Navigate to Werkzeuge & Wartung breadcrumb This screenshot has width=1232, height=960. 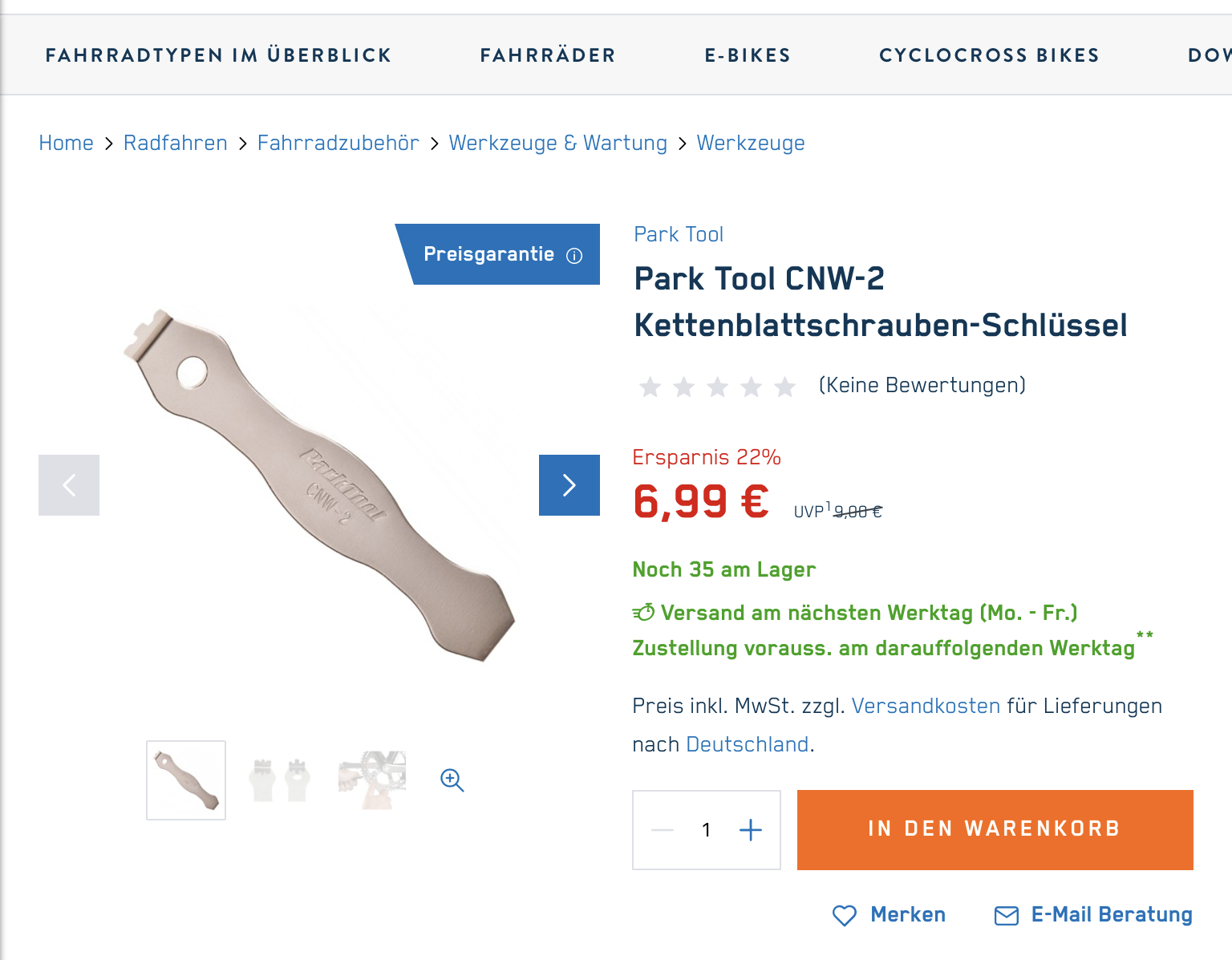(x=558, y=143)
